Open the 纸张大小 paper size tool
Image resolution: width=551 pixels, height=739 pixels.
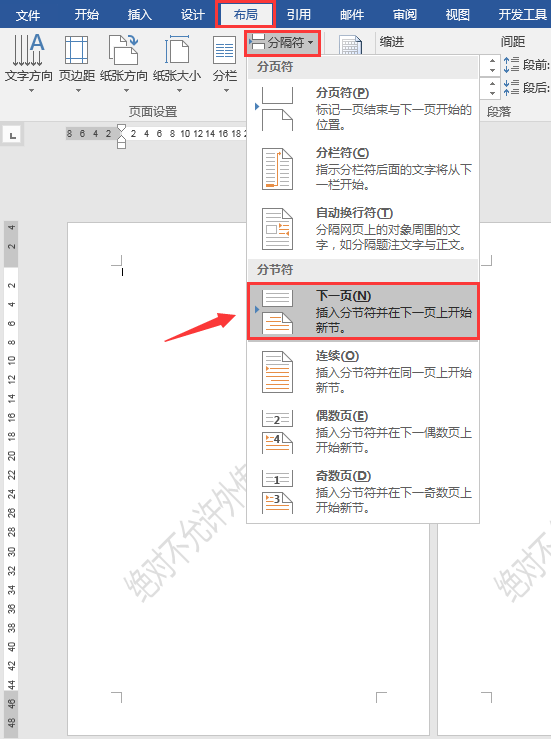177,63
